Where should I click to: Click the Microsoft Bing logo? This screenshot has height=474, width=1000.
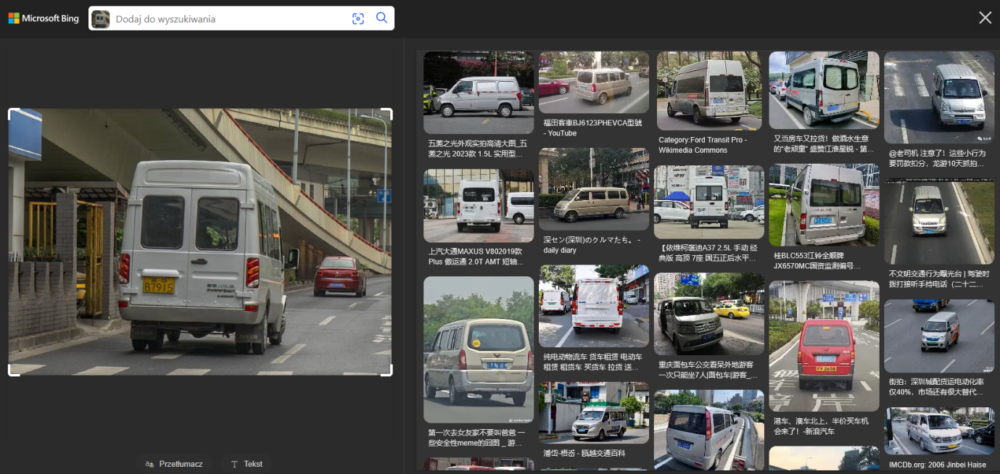click(x=42, y=18)
